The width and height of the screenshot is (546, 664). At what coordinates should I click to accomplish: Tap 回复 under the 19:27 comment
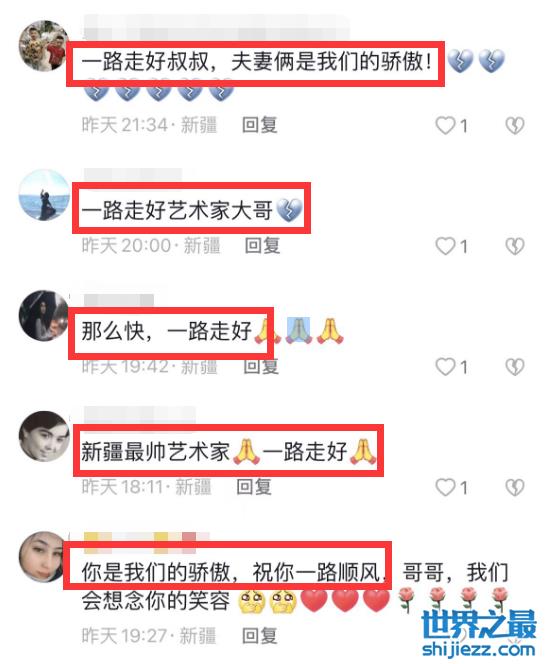260,636
